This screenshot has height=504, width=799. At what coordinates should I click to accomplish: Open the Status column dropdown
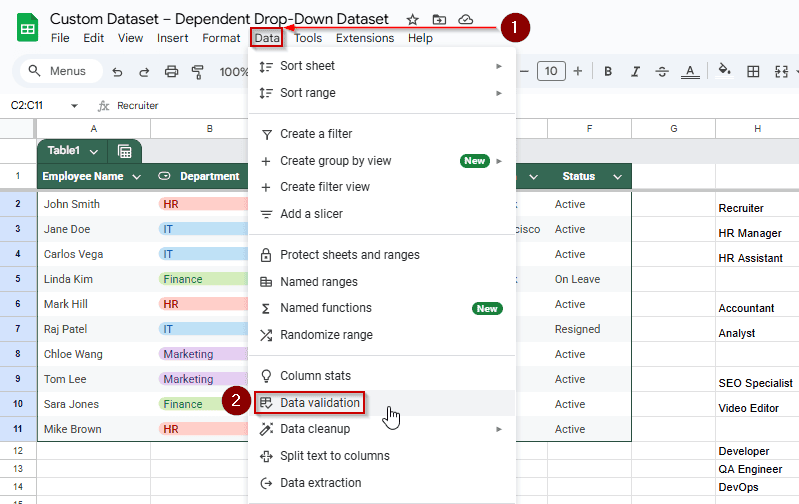click(x=618, y=177)
